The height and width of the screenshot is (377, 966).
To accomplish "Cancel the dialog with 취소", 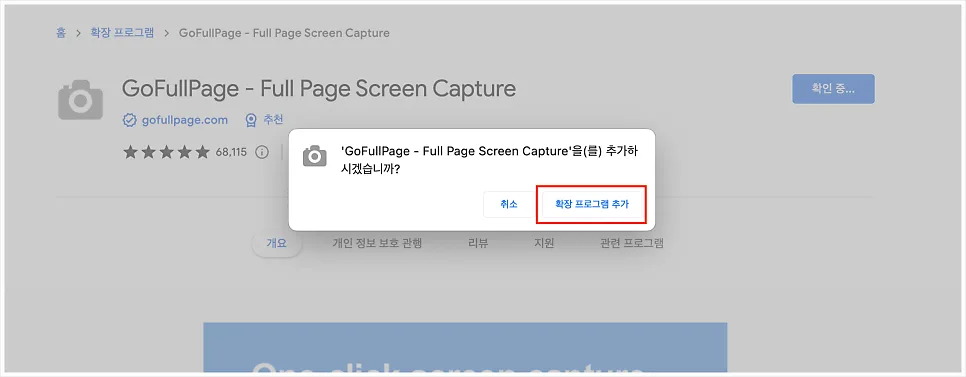I will coord(509,205).
